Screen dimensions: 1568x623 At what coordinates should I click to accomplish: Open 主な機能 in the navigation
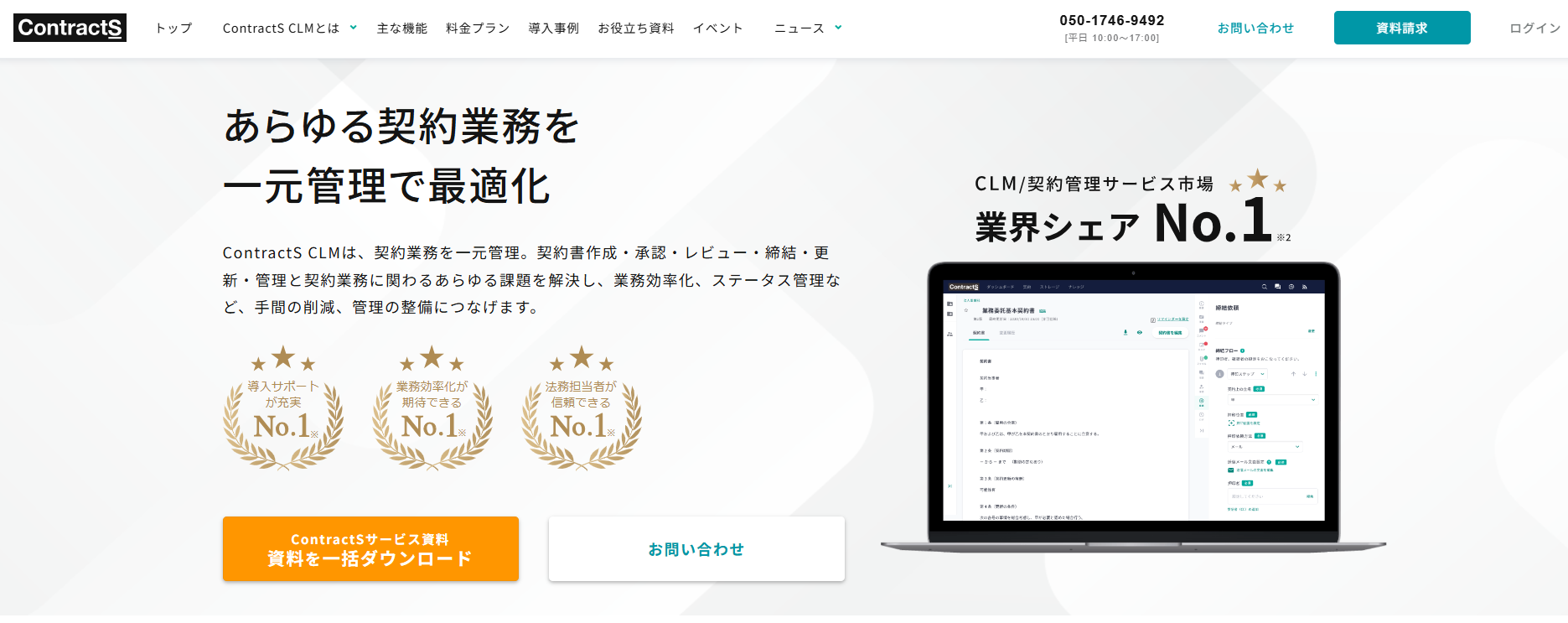(x=402, y=29)
